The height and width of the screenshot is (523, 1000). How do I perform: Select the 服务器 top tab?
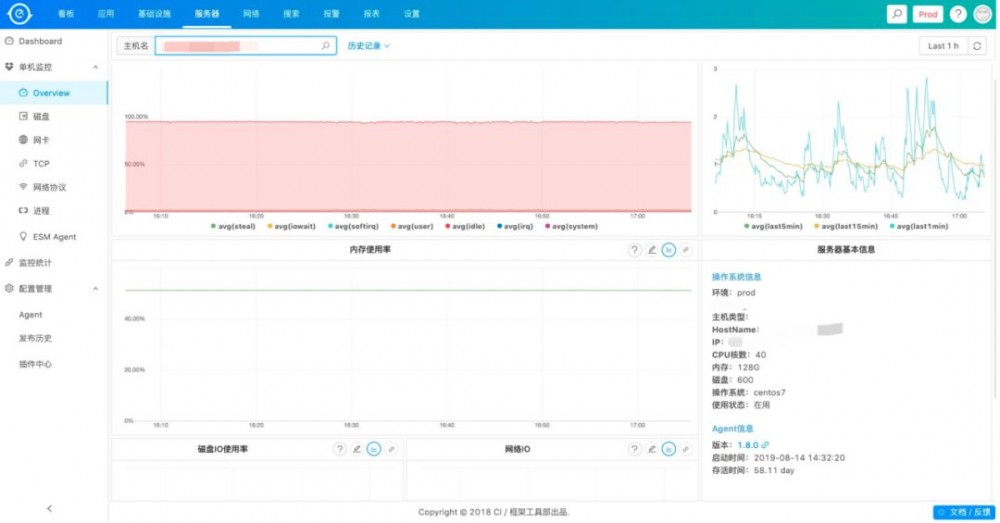207,13
